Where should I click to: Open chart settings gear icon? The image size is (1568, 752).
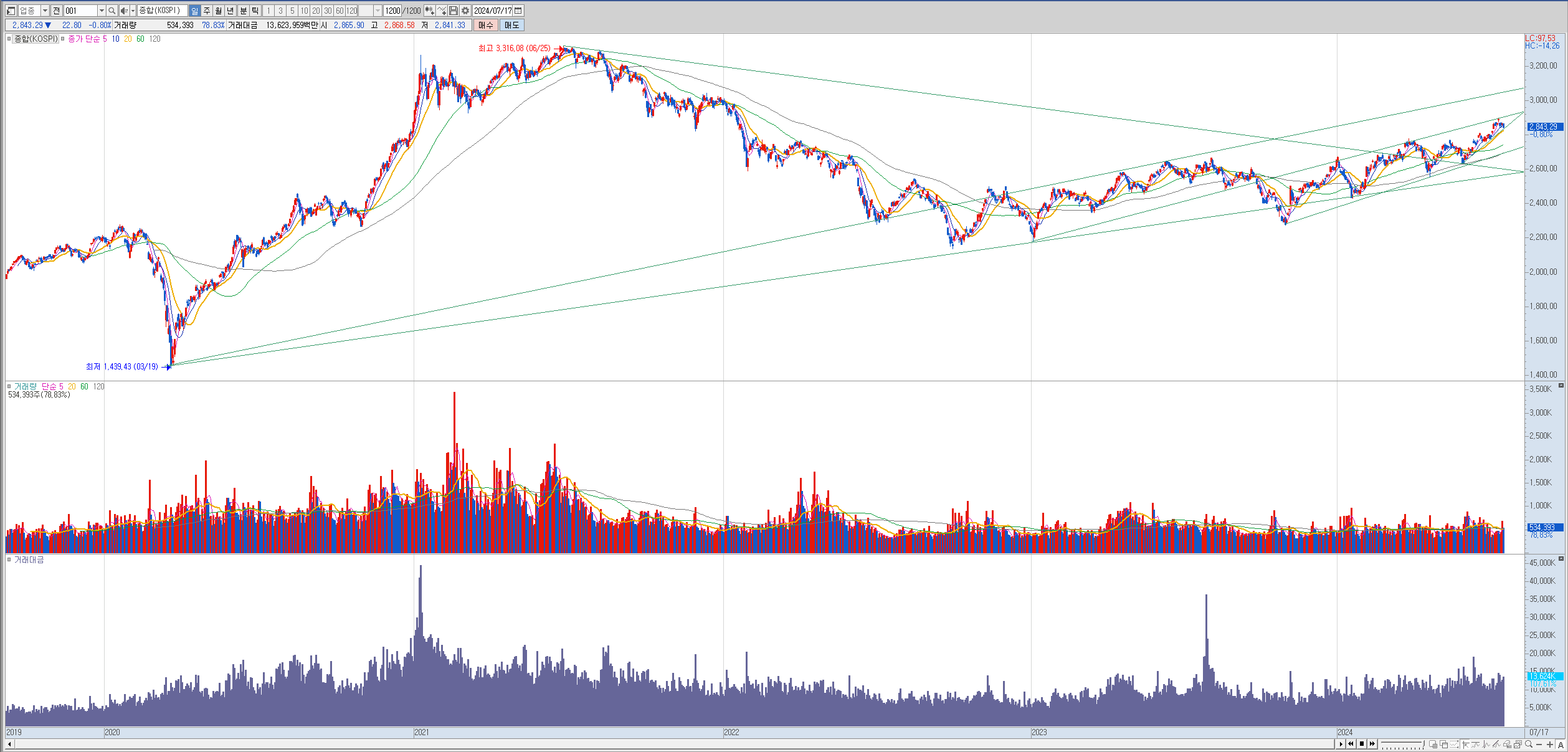pyautogui.click(x=465, y=11)
